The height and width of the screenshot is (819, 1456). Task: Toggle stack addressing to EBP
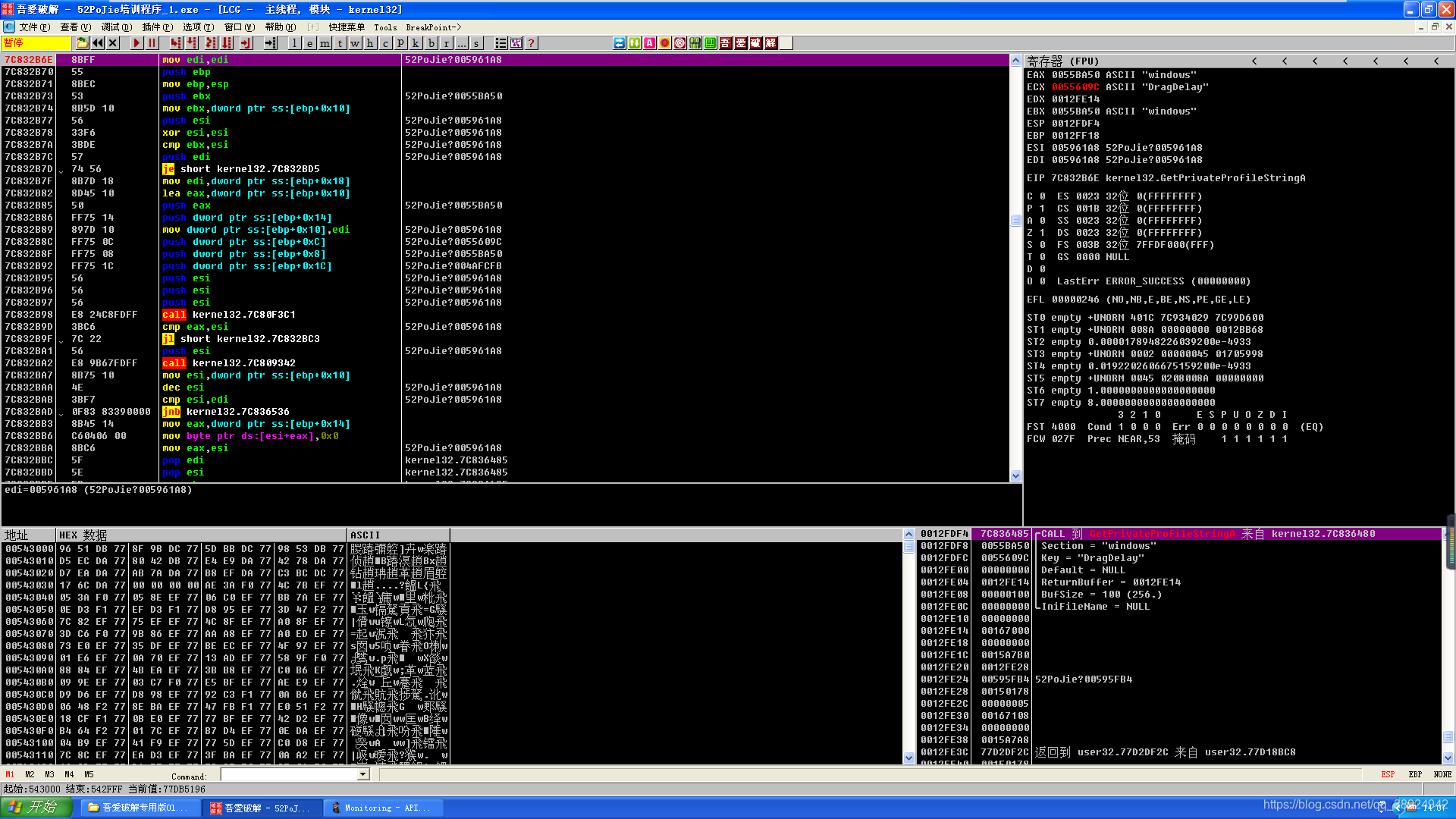[x=1415, y=774]
